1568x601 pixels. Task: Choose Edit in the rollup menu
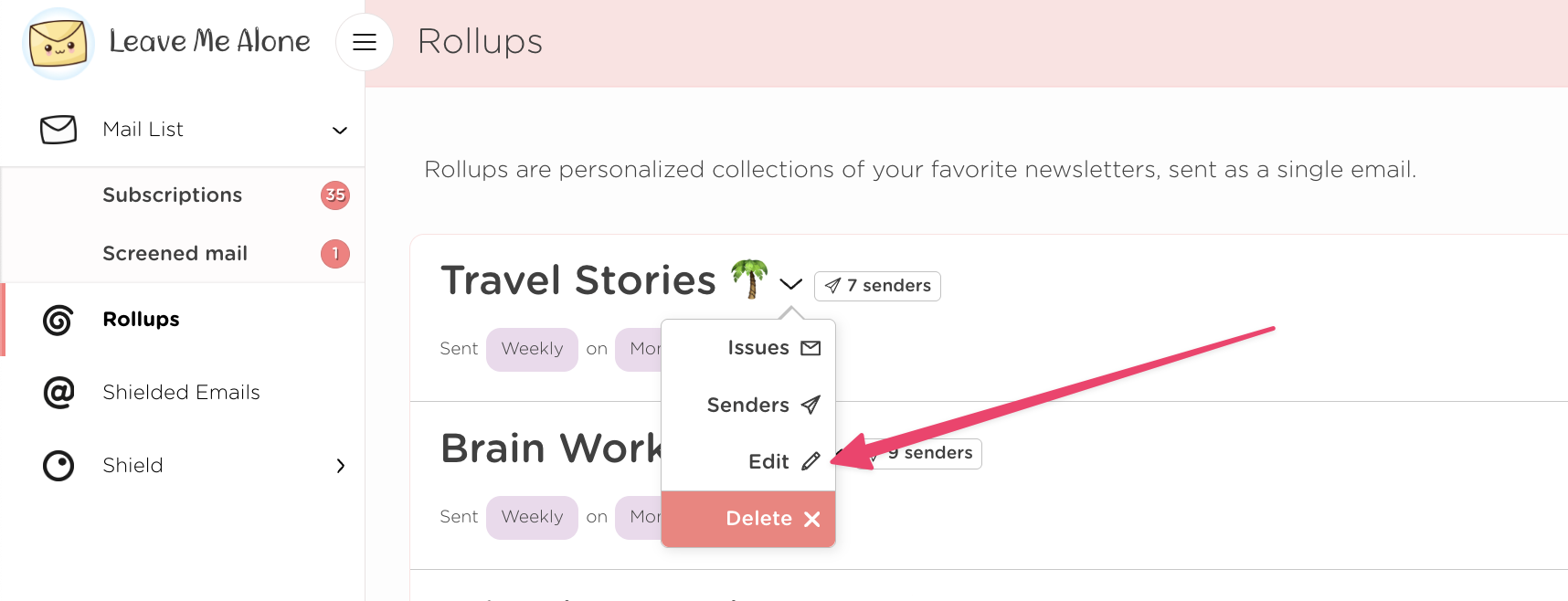pyautogui.click(x=783, y=461)
